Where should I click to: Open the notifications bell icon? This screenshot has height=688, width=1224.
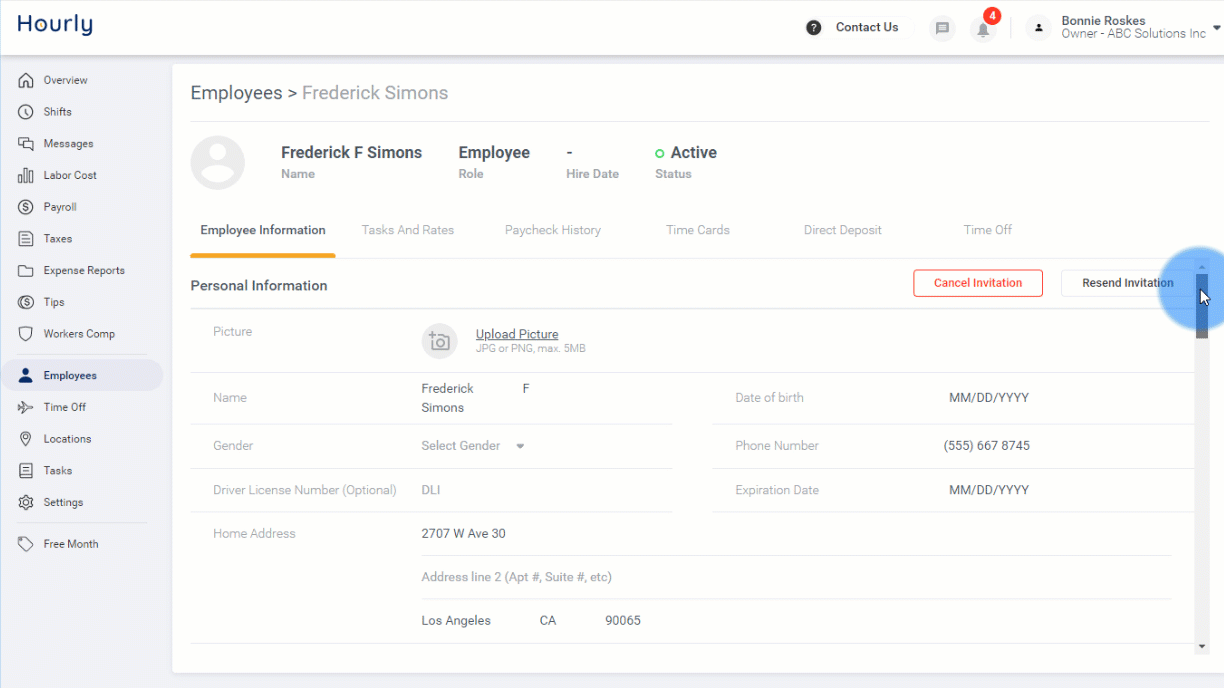tap(984, 29)
